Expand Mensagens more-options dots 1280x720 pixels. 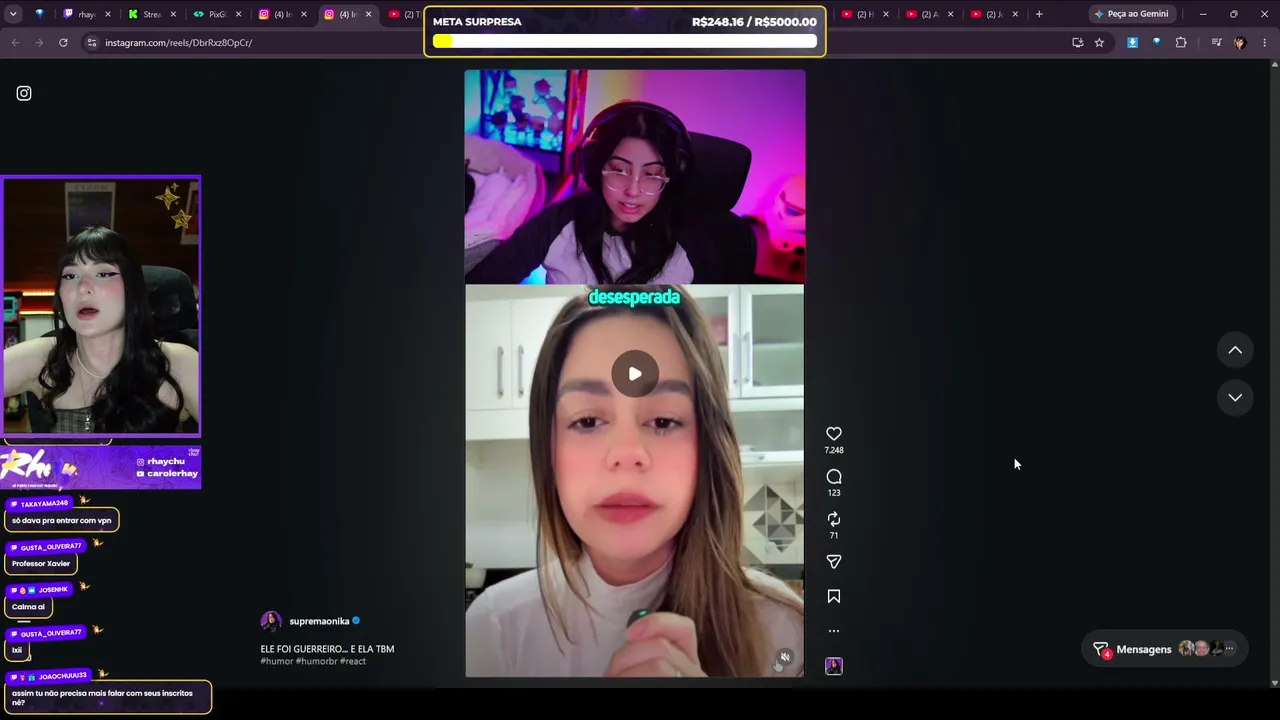pyautogui.click(x=1229, y=649)
